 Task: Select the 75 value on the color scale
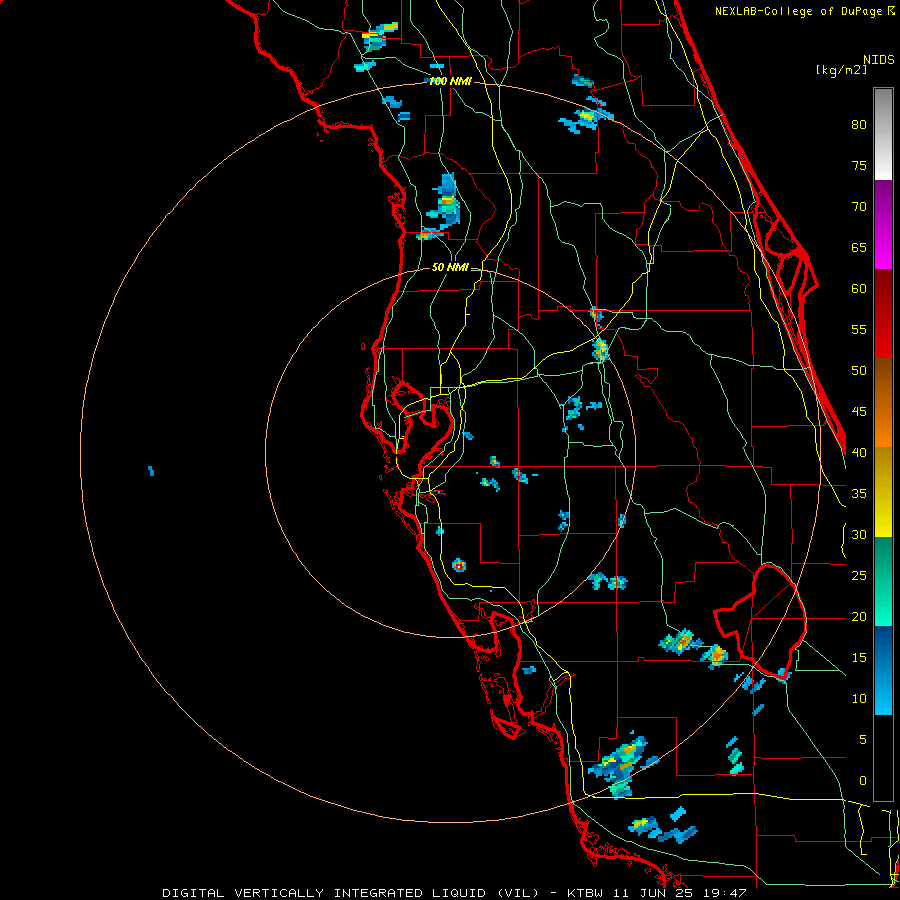859,165
